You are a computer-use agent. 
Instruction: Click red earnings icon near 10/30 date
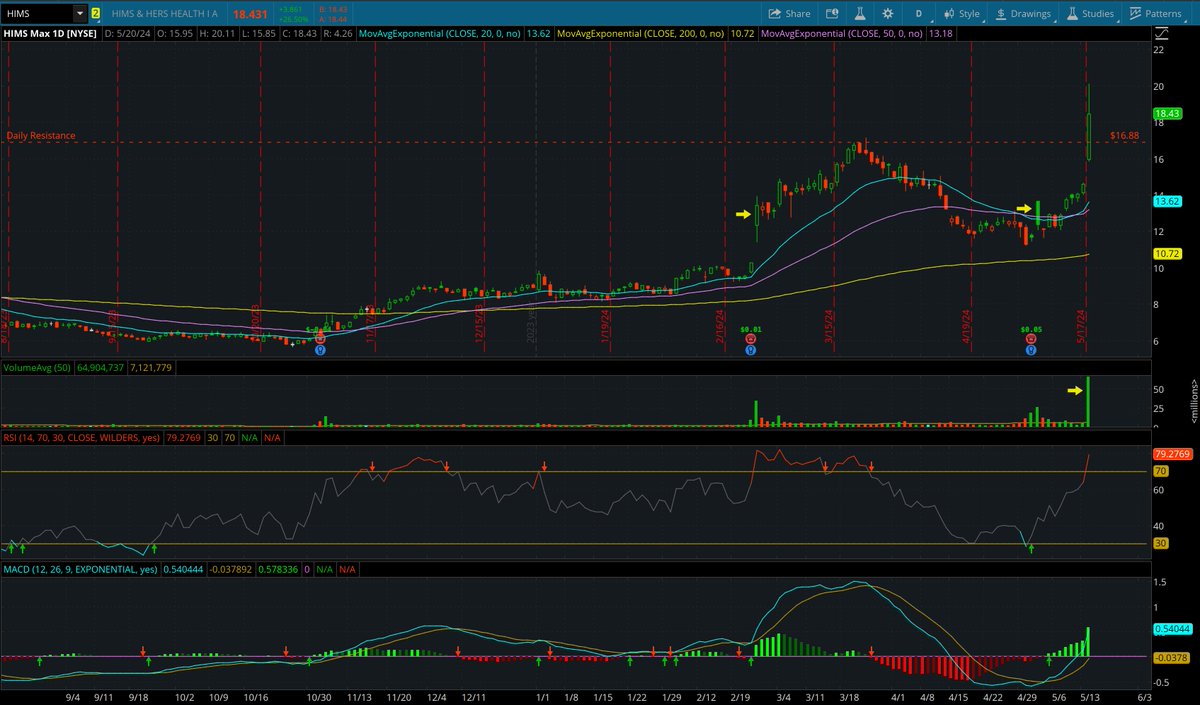pos(320,339)
